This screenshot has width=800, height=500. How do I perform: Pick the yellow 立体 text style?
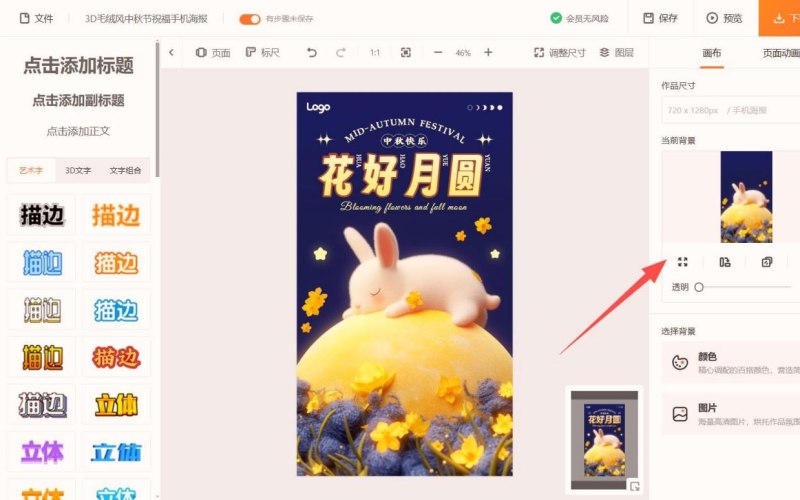tap(116, 405)
